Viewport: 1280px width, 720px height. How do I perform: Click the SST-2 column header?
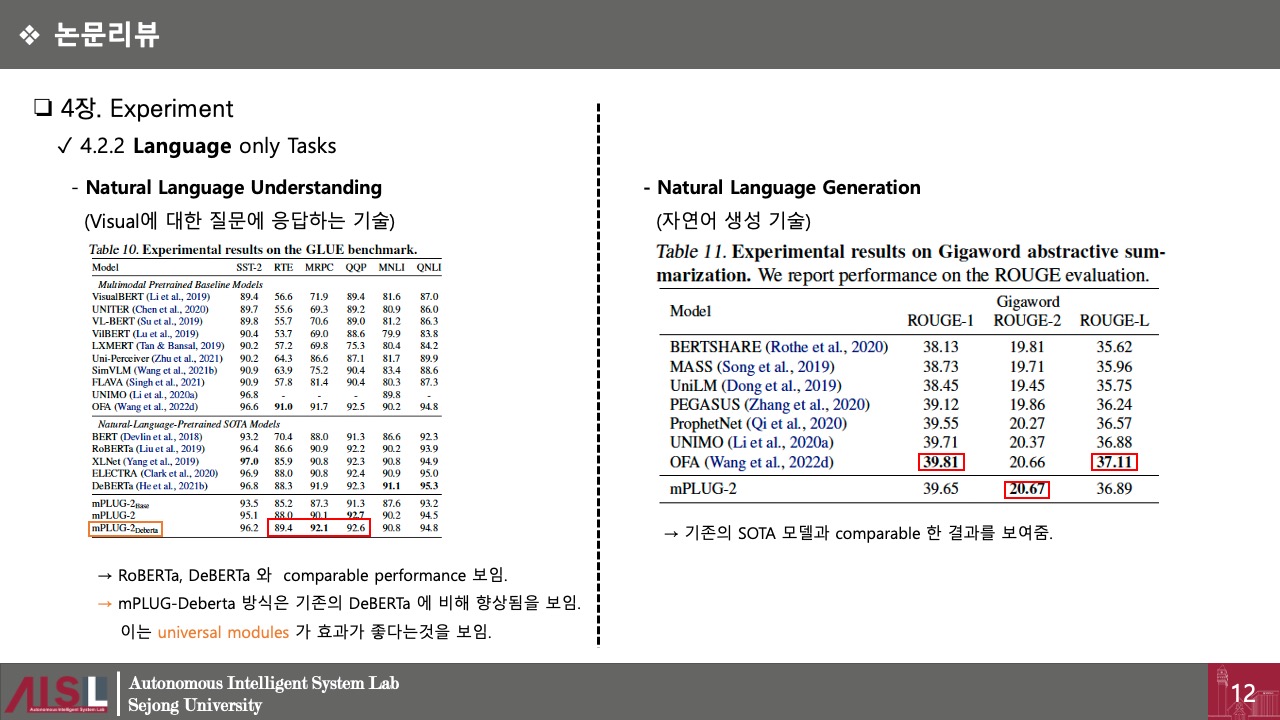tap(248, 268)
